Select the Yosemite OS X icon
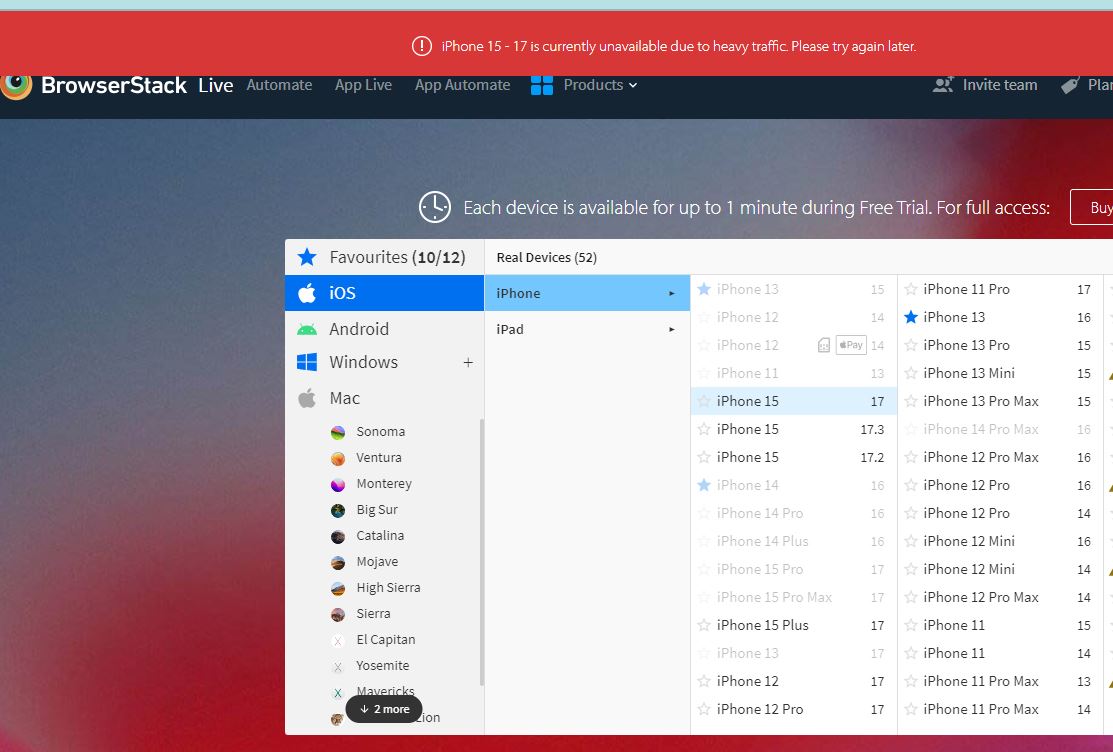 click(x=338, y=666)
